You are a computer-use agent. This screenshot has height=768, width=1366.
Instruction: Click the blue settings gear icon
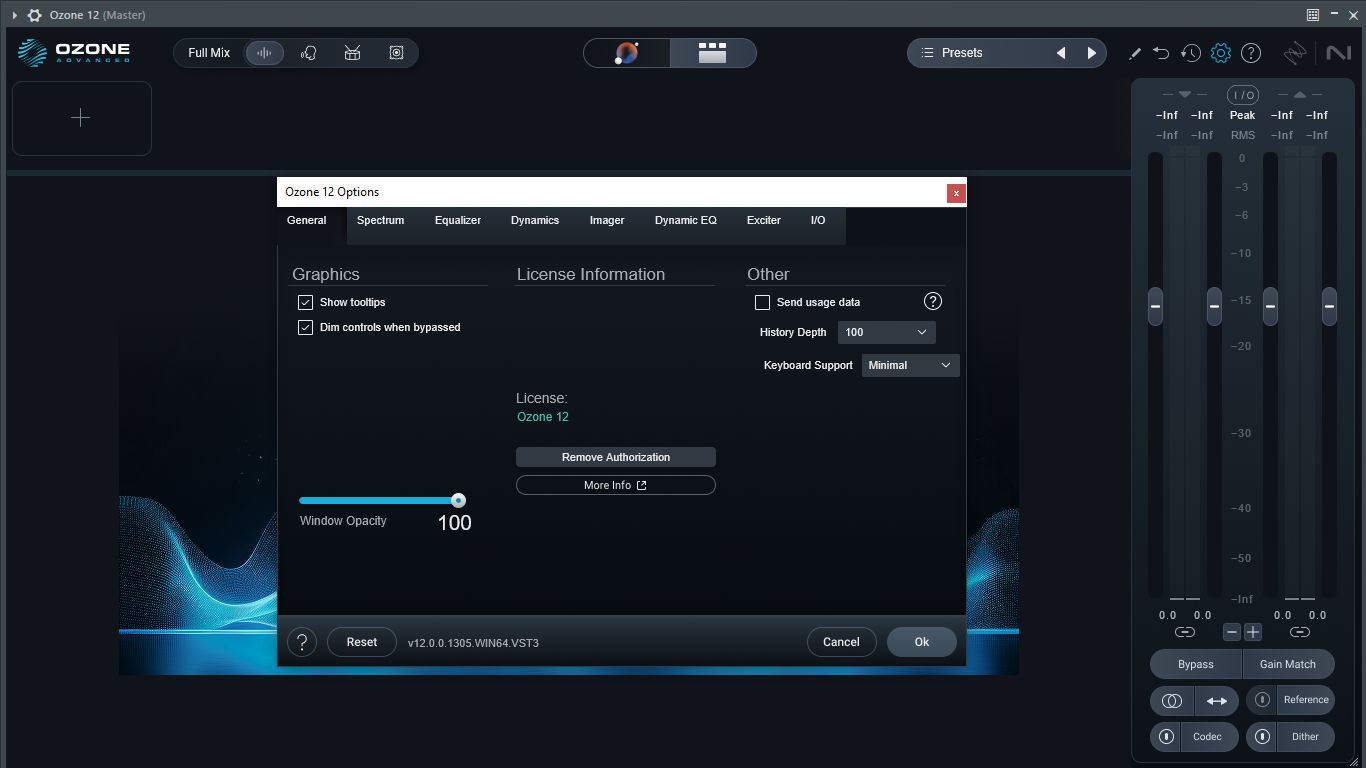tap(1221, 53)
